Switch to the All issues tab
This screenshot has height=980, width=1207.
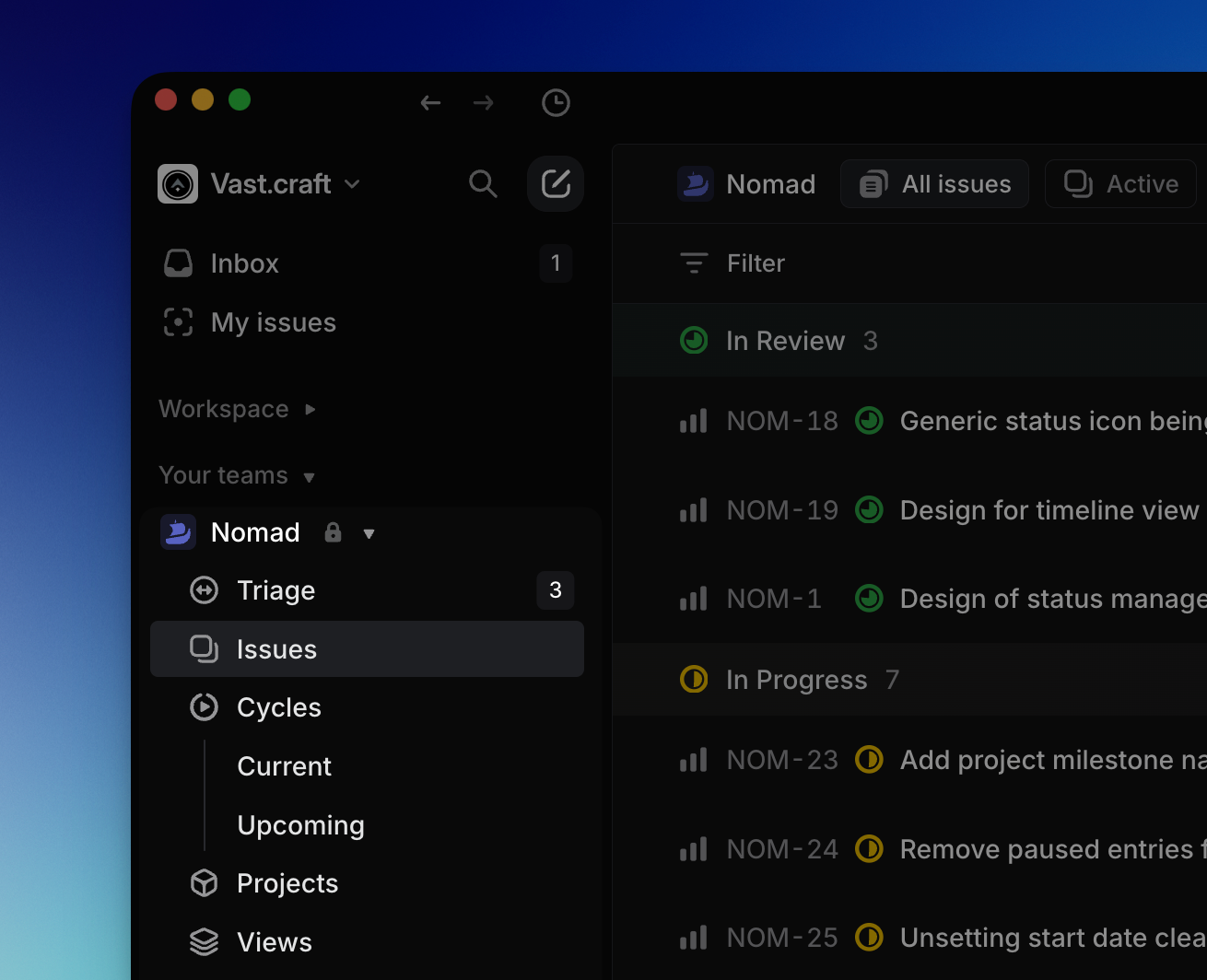pos(933,183)
